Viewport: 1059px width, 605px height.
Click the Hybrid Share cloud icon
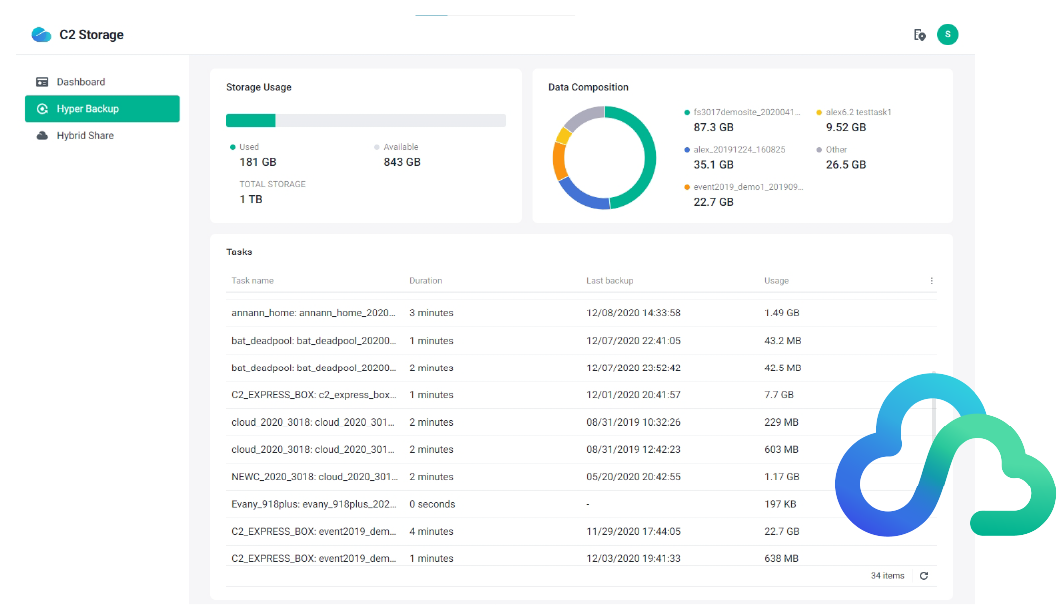click(x=42, y=136)
